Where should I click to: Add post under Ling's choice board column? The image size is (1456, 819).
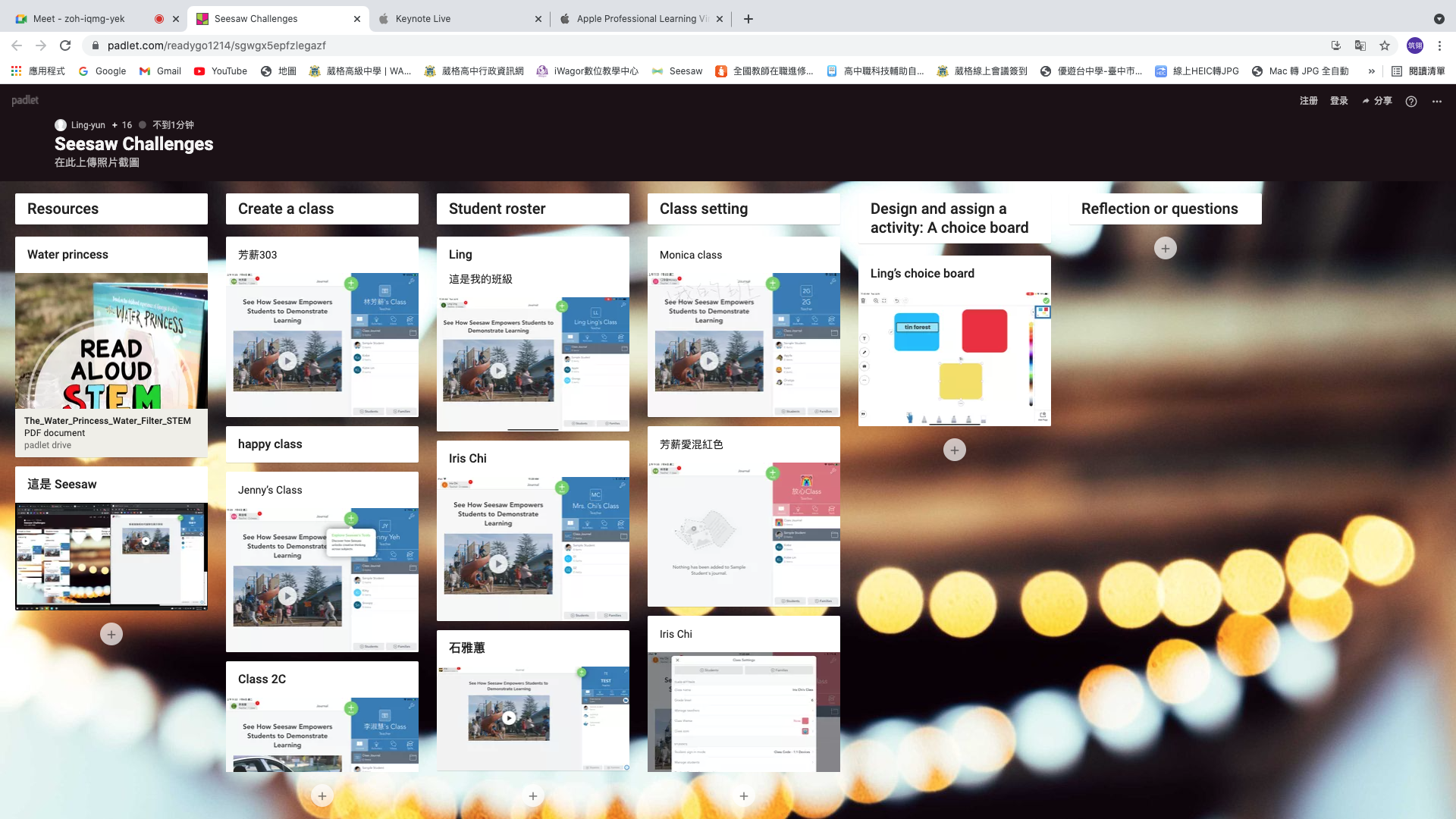point(954,450)
